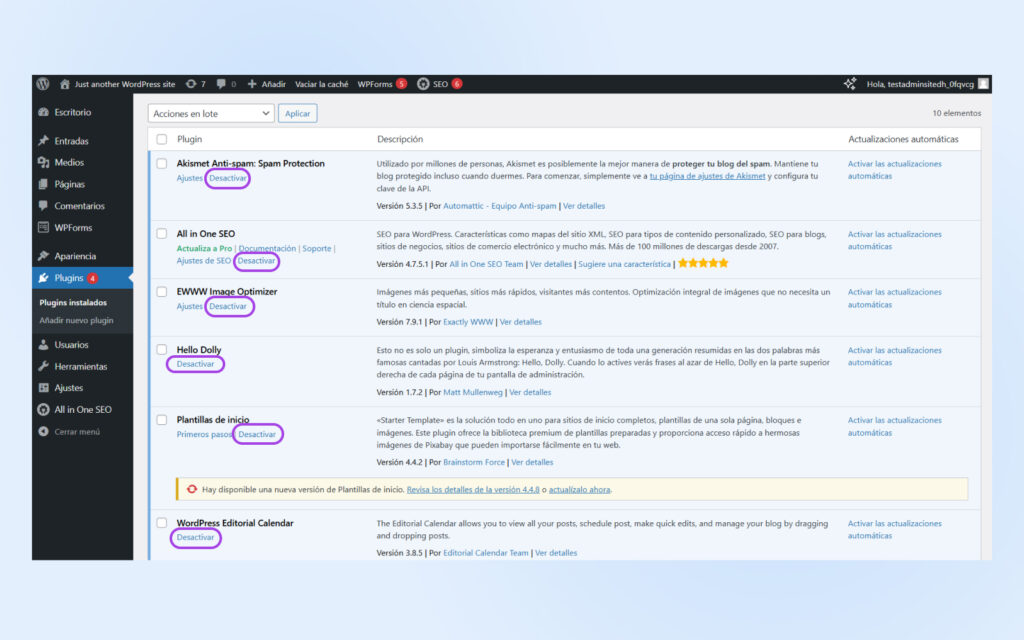Open the WordPress logo menu
The height and width of the screenshot is (640, 1024).
point(43,84)
